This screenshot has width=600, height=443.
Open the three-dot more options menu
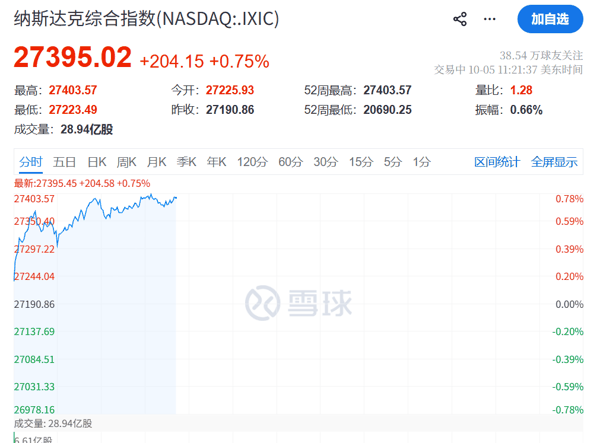489,19
